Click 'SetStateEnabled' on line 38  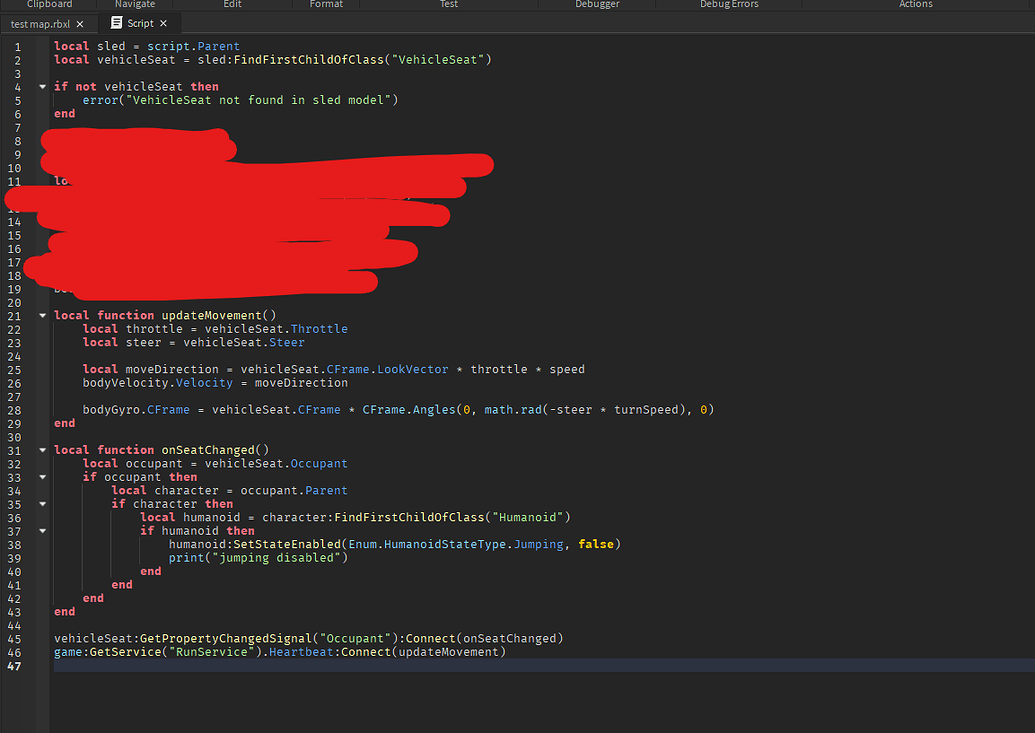[x=287, y=544]
